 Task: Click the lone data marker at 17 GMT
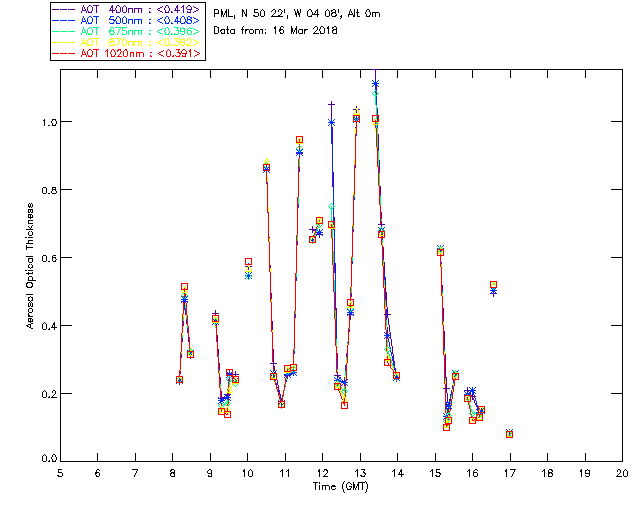[x=509, y=434]
